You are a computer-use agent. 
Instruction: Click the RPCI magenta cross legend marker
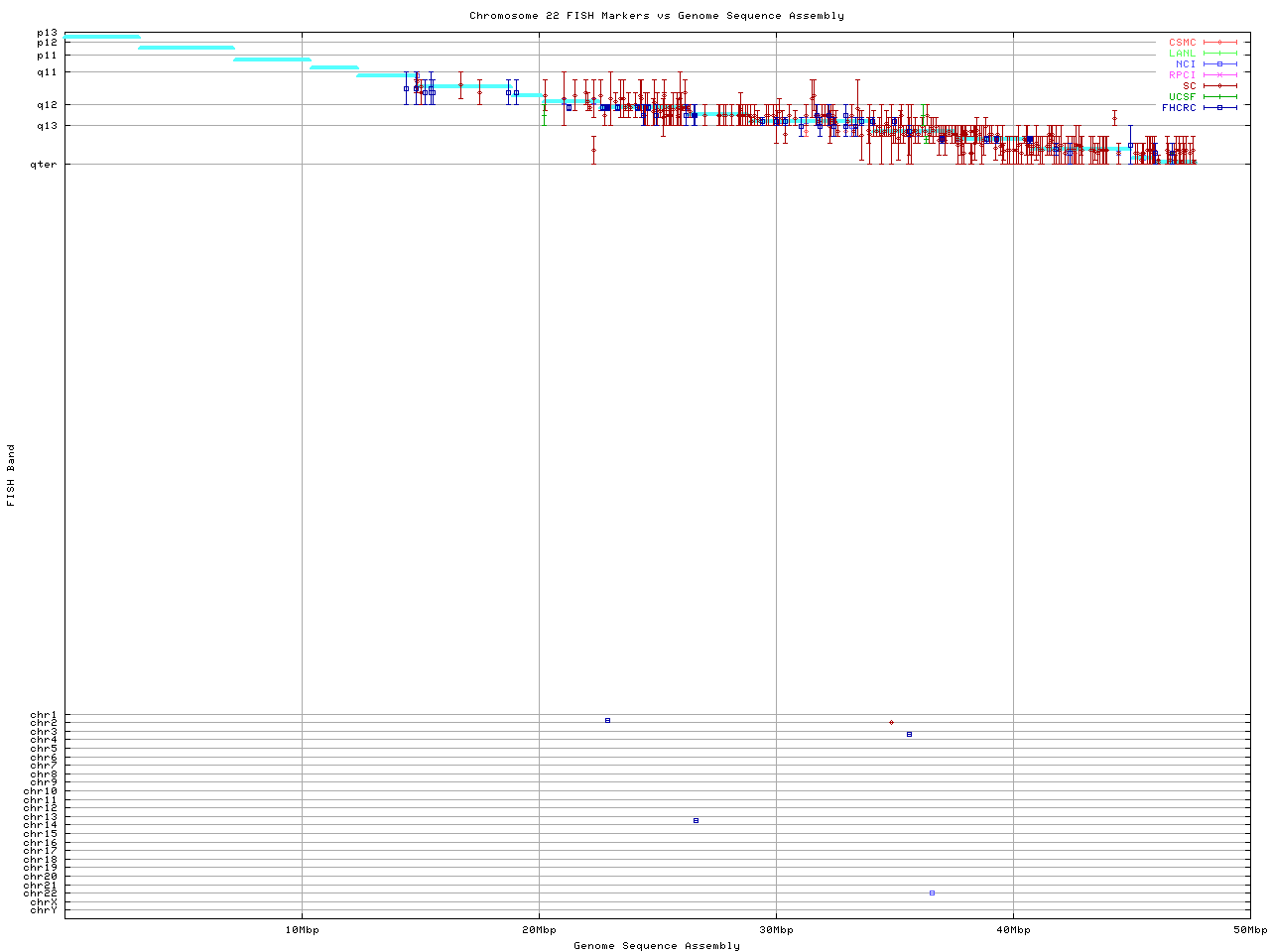pyautogui.click(x=1219, y=75)
